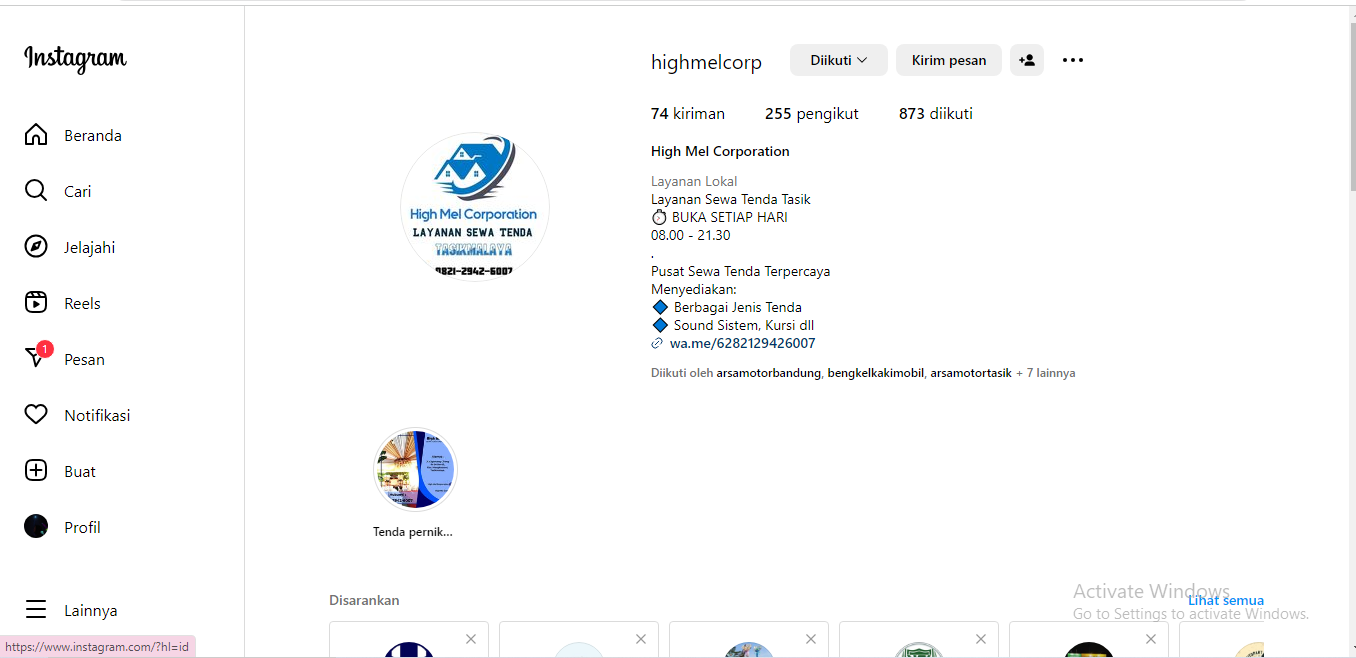1356x658 pixels.
Task: Open bengkelkakimobil follower link
Action: coord(875,373)
